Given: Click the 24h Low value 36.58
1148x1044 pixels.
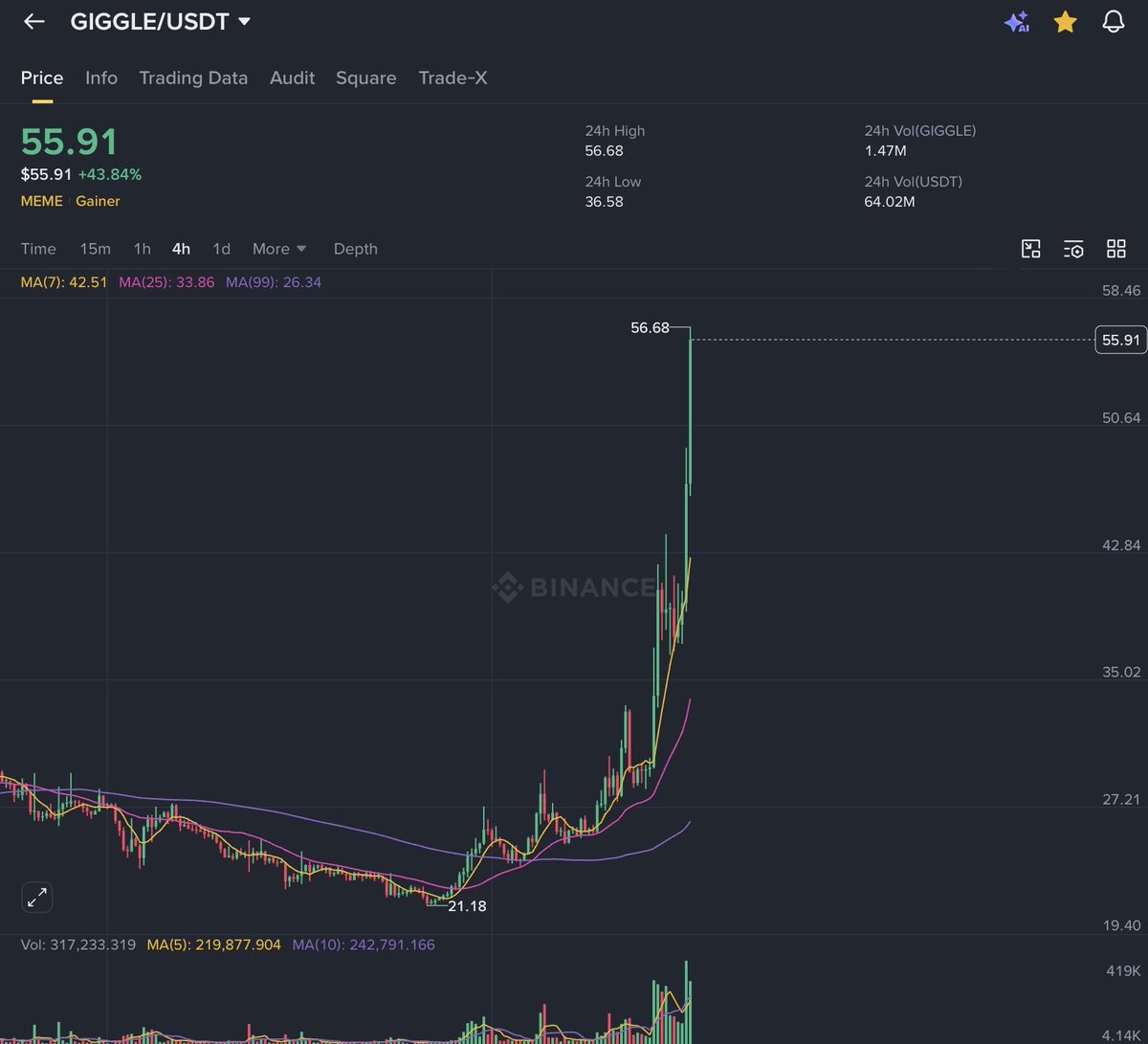Looking at the screenshot, I should coord(604,202).
